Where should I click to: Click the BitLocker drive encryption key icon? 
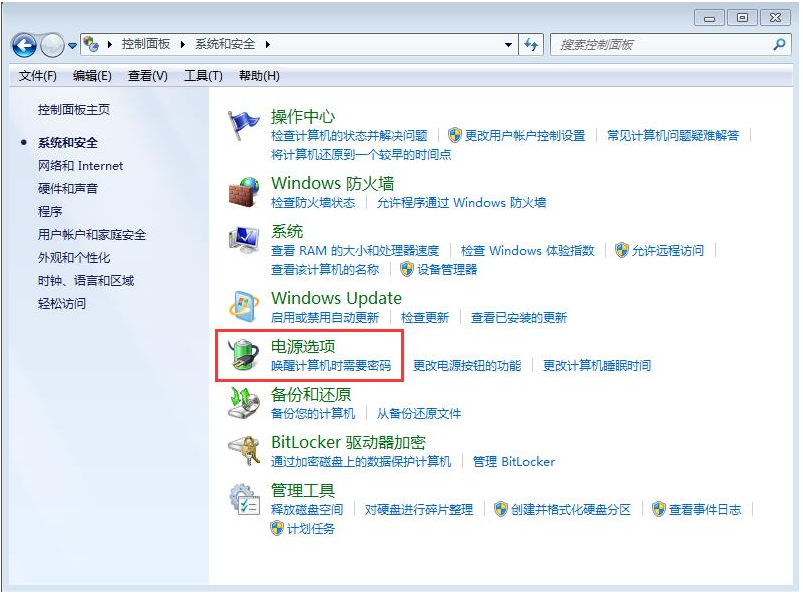pyautogui.click(x=244, y=451)
